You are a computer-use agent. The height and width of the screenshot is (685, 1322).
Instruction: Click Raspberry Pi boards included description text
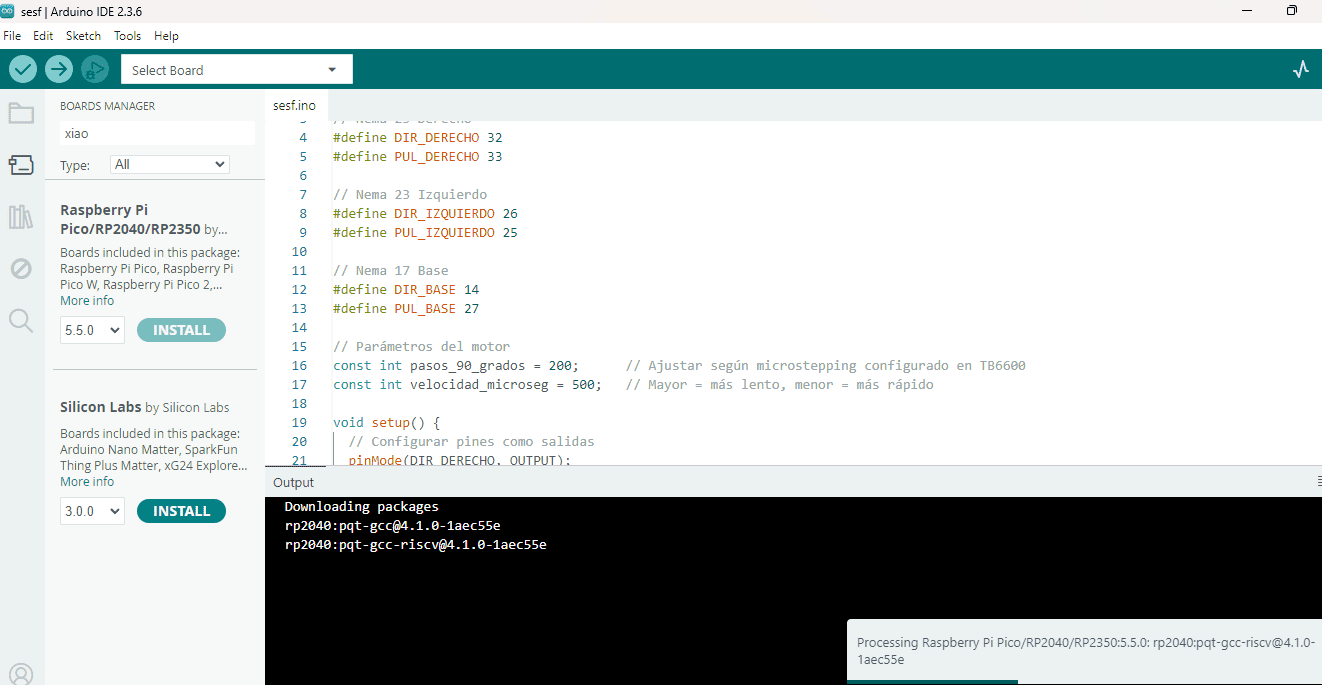pos(150,268)
